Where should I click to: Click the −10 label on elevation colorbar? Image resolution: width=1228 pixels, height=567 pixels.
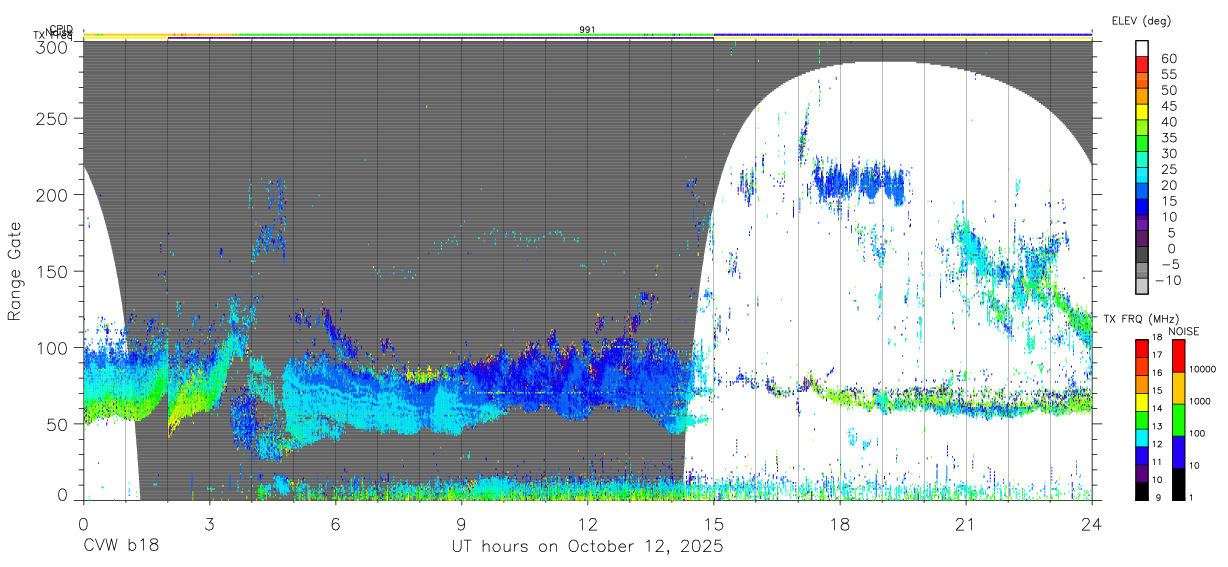1166,279
